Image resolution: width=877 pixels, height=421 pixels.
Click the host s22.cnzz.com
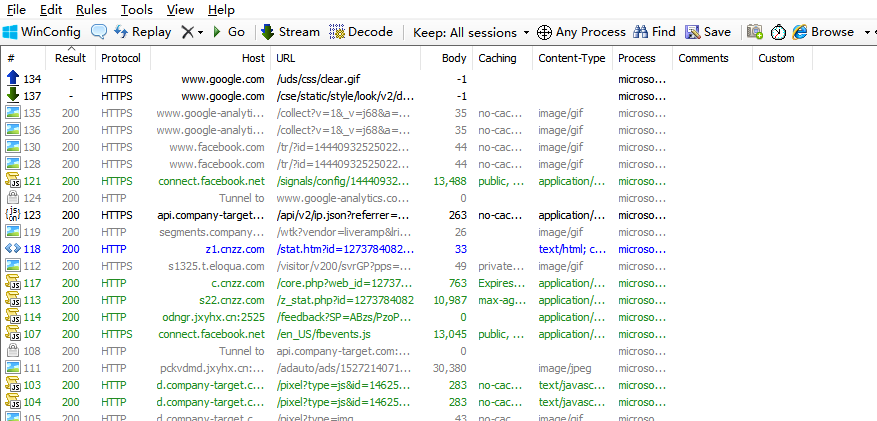(232, 300)
